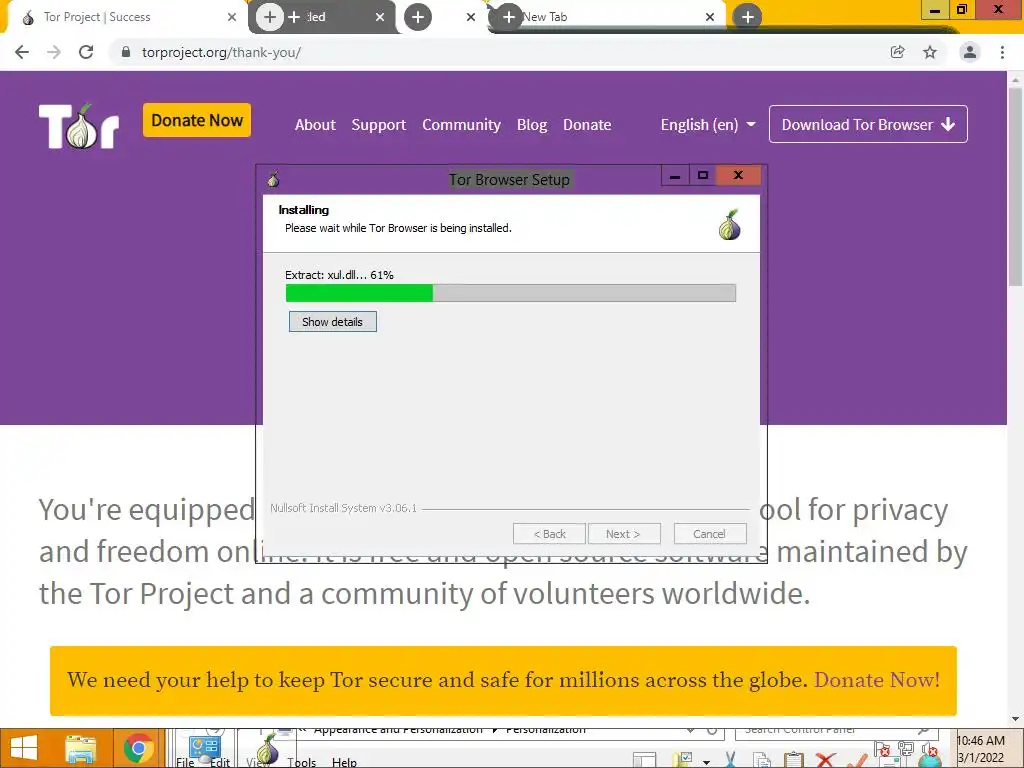Click the onion icon in the Installing header

[x=729, y=225]
